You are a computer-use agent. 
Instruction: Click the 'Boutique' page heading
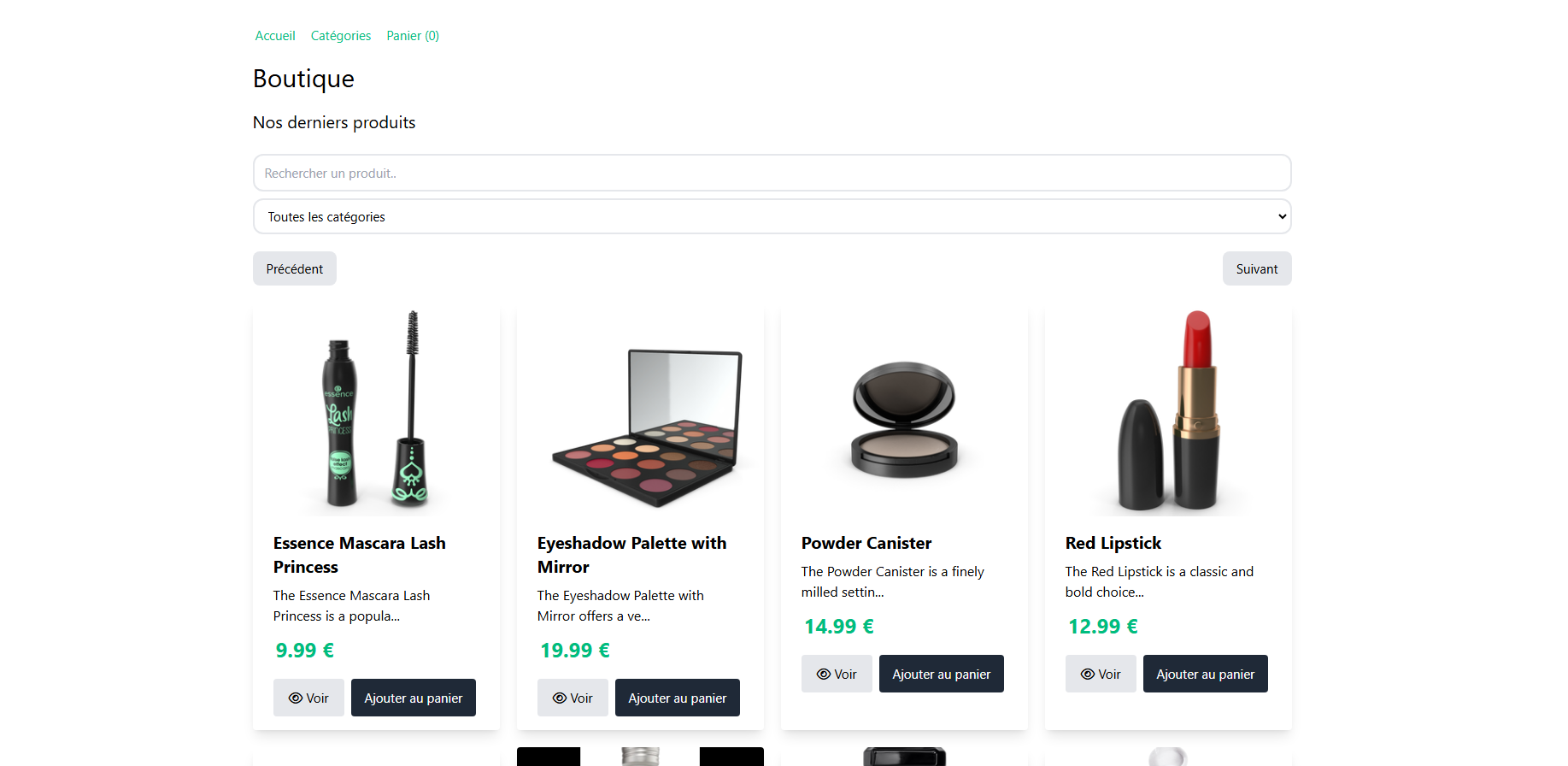pos(303,79)
